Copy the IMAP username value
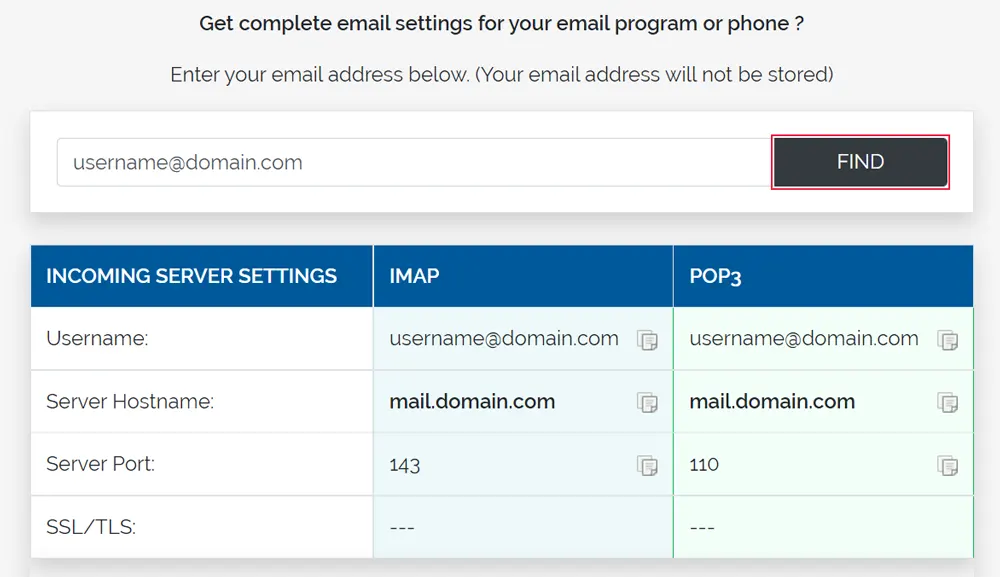The height and width of the screenshot is (577, 1000). click(x=648, y=340)
